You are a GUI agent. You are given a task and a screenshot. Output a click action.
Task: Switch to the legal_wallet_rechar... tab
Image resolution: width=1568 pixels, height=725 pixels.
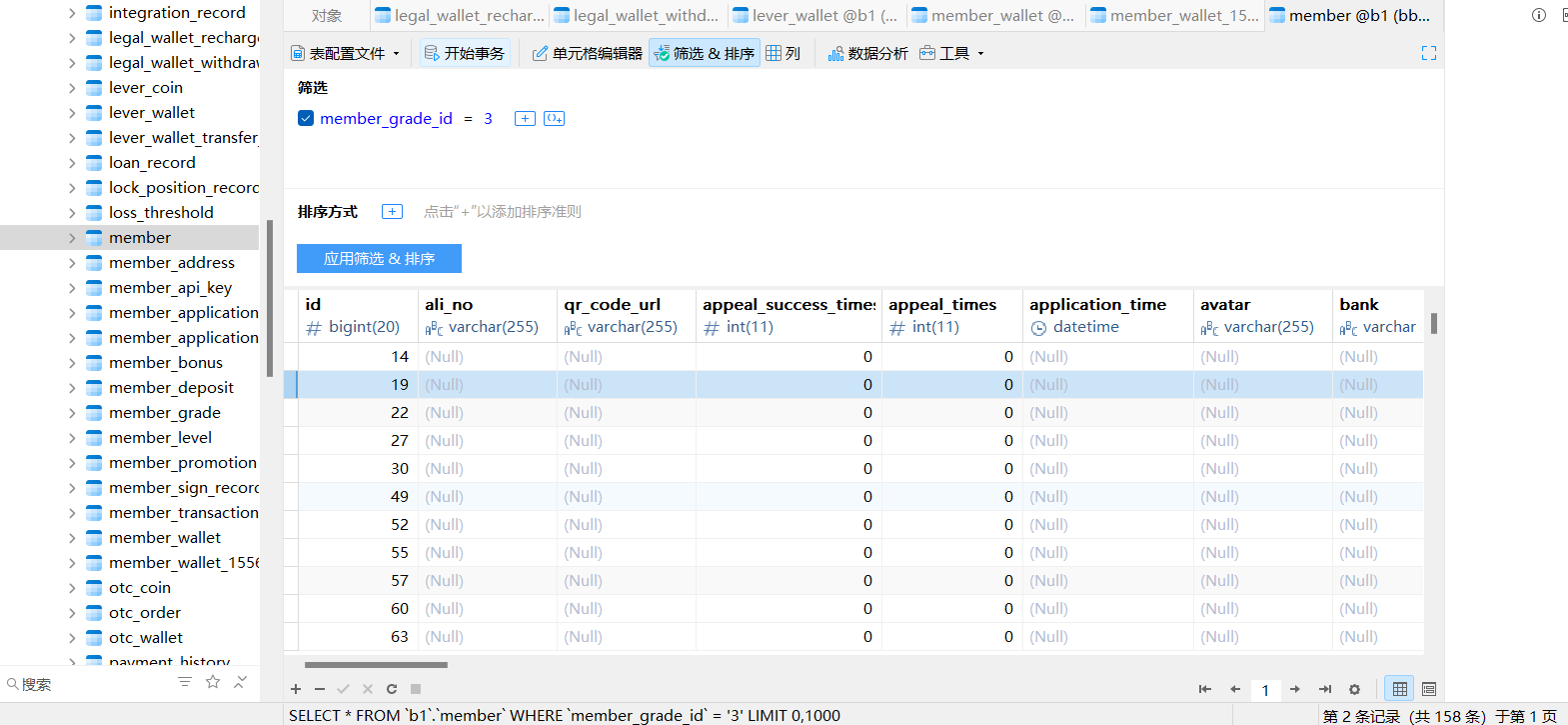pyautogui.click(x=460, y=15)
